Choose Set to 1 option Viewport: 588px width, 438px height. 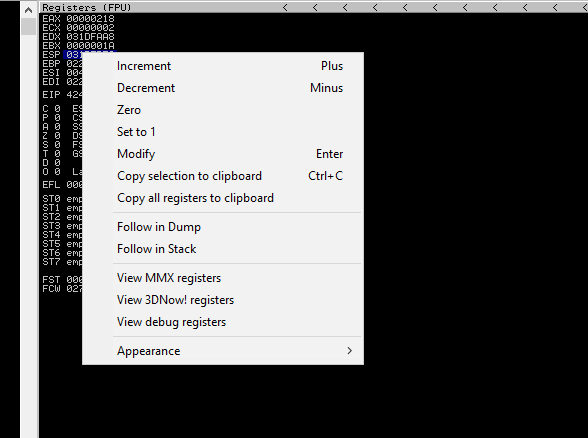pyautogui.click(x=223, y=132)
